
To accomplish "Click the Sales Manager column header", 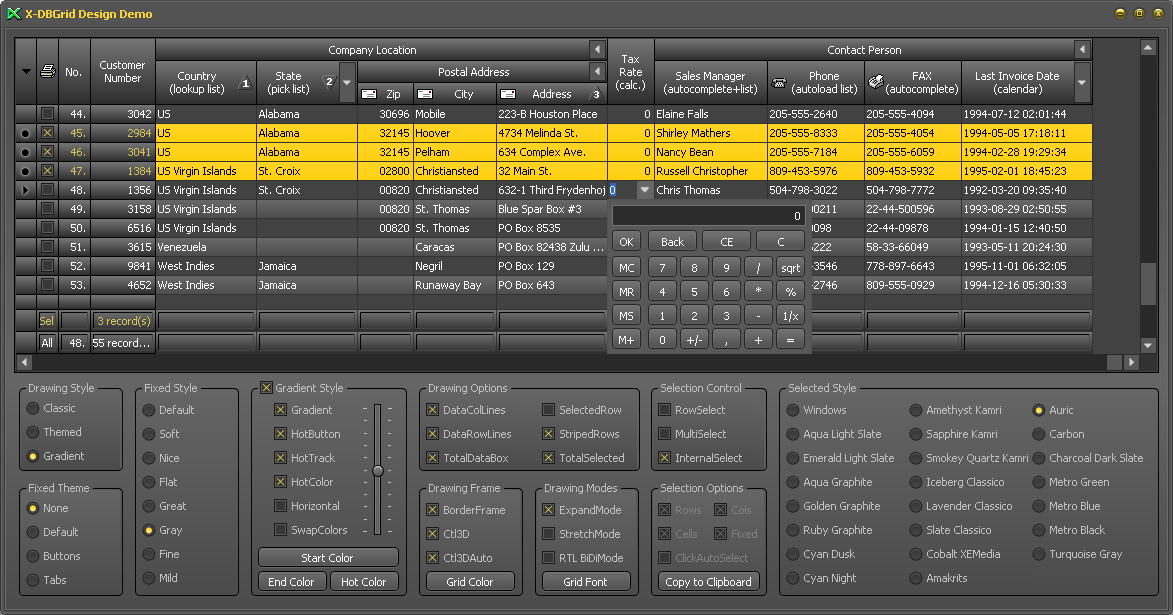I will [x=710, y=82].
